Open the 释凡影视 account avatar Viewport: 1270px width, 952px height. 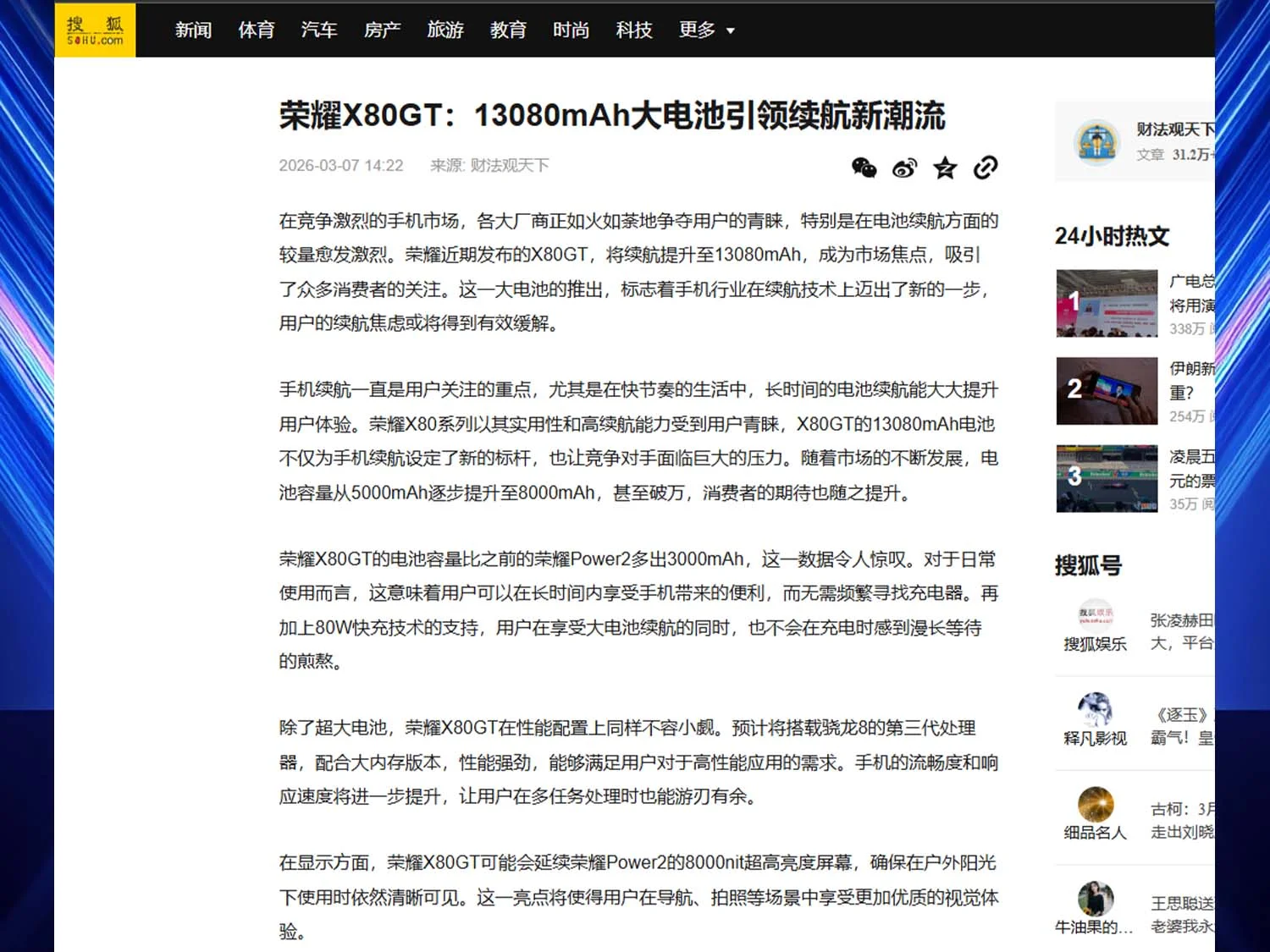click(x=1096, y=709)
